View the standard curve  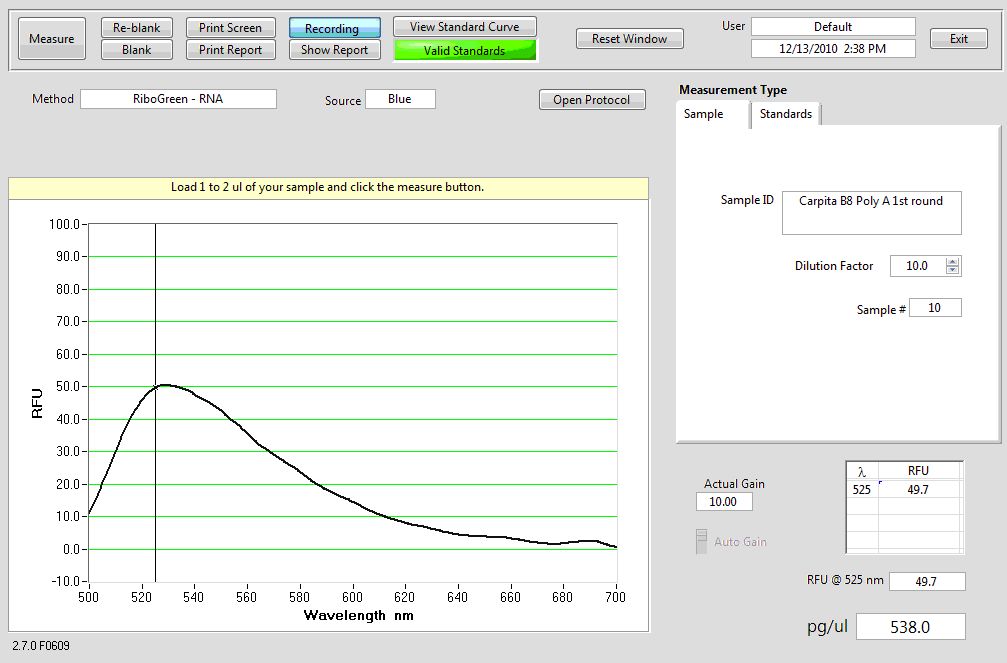click(x=464, y=27)
